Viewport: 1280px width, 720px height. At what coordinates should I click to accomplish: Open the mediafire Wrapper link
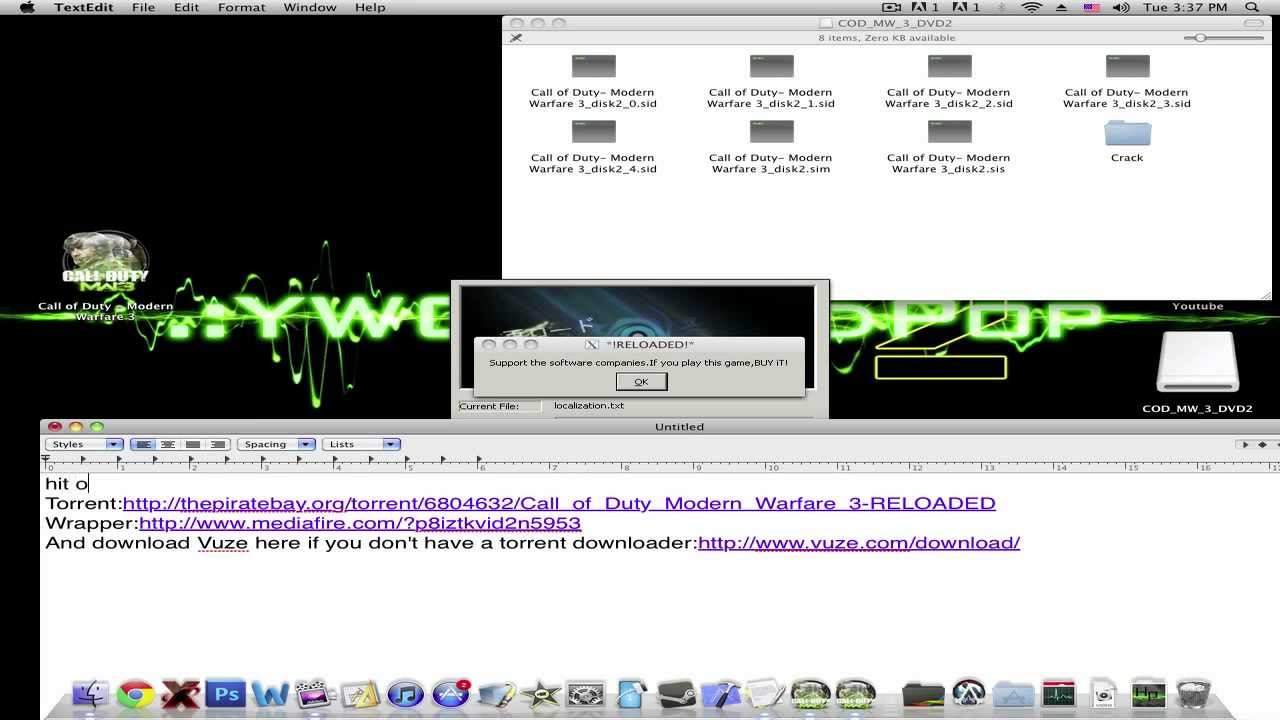point(360,523)
